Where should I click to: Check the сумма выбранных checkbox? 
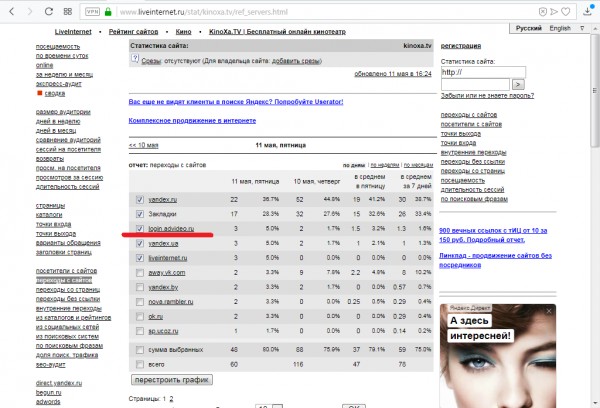(140, 350)
